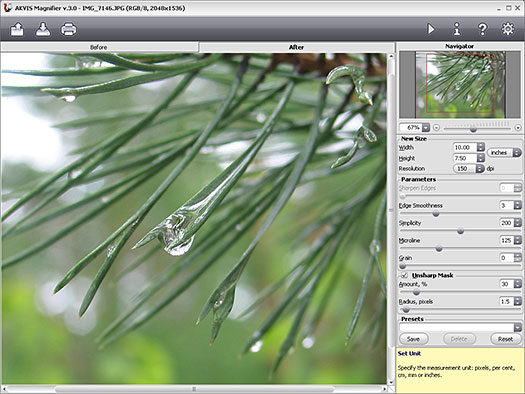Click the Microline value field

507,240
